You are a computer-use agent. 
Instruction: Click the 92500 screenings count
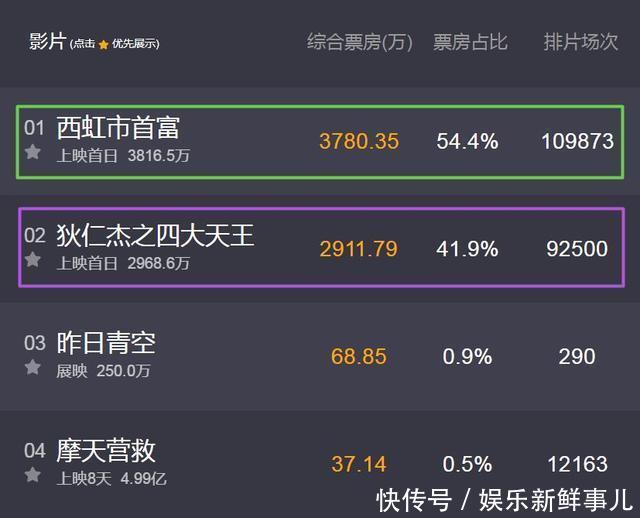click(x=577, y=248)
